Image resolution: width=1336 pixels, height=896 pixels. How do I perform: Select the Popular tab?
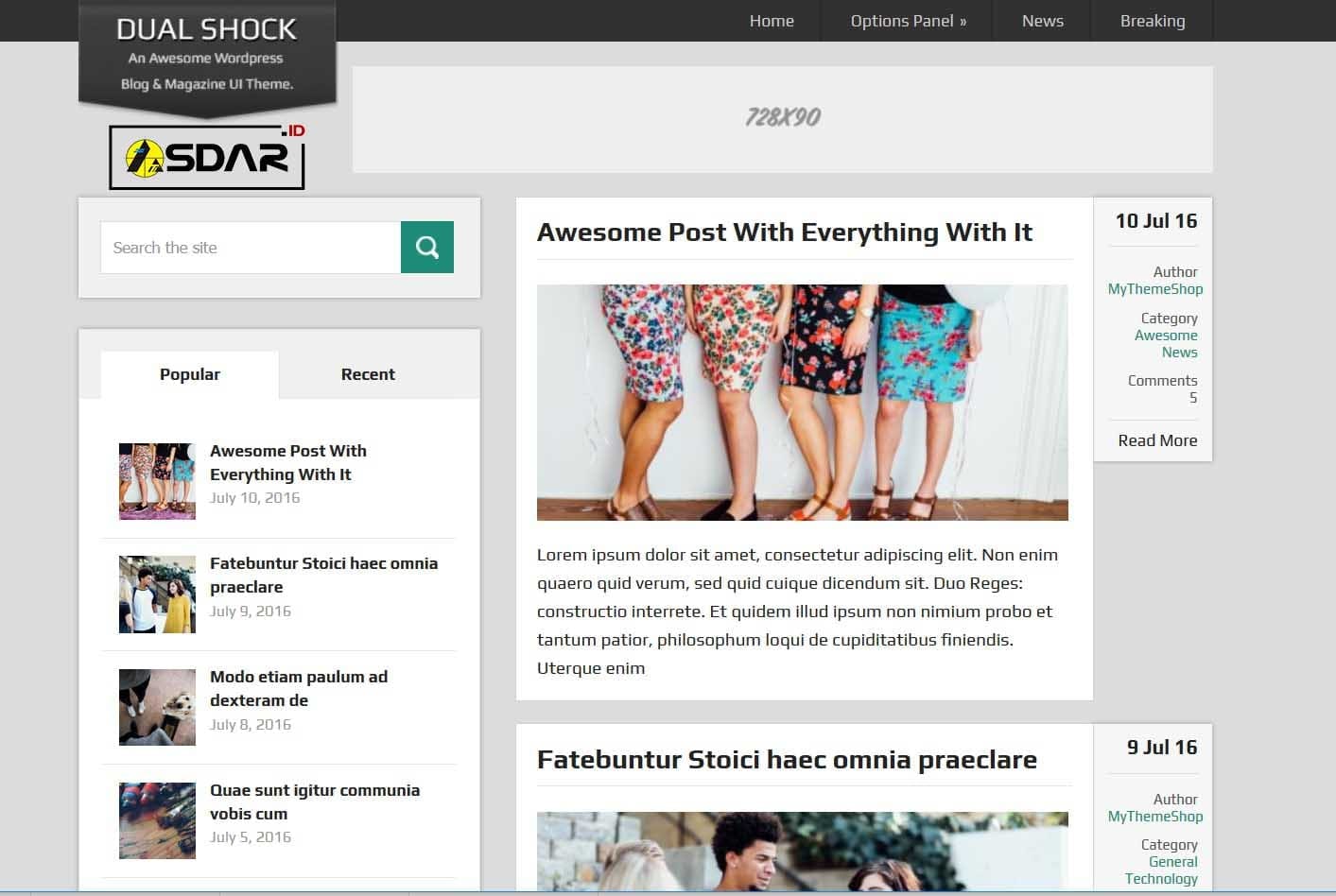190,374
